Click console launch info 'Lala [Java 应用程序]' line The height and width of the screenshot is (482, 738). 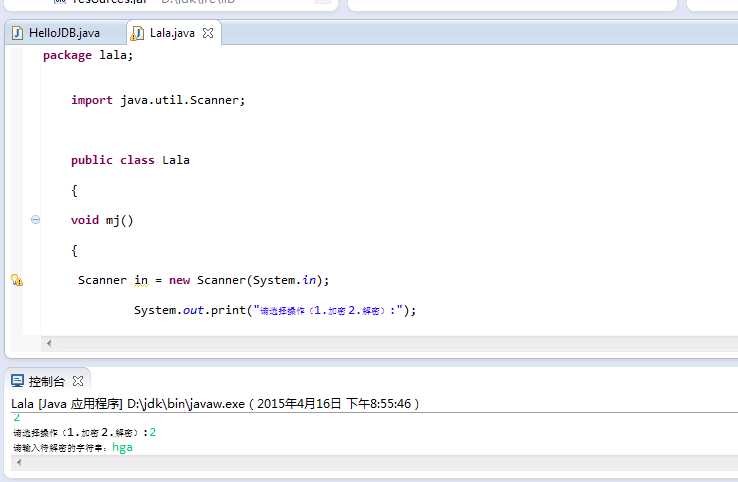(215, 404)
